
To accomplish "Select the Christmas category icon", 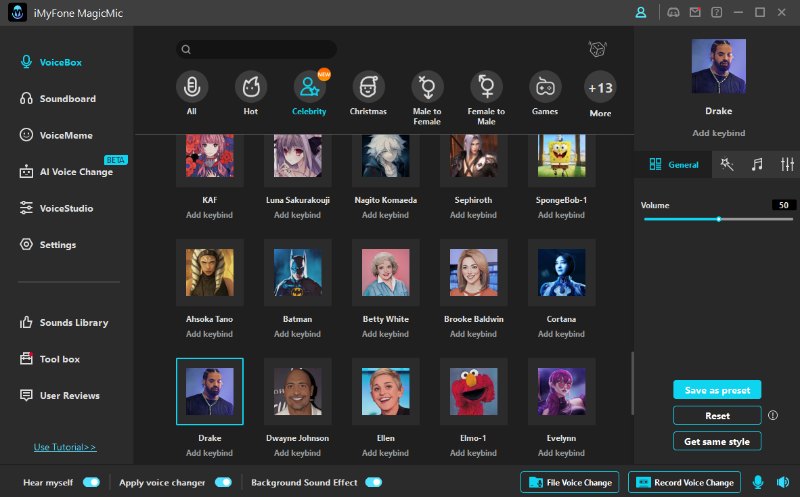I will pyautogui.click(x=368, y=87).
